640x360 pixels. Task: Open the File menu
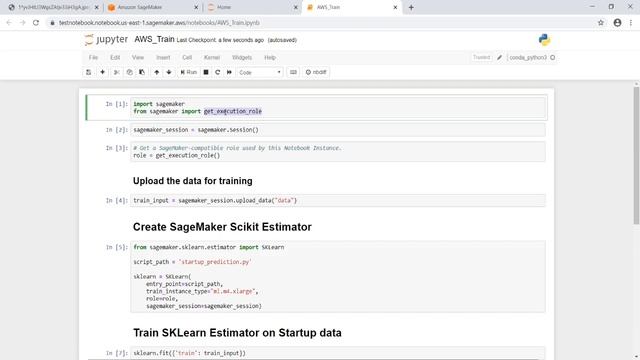tap(93, 58)
